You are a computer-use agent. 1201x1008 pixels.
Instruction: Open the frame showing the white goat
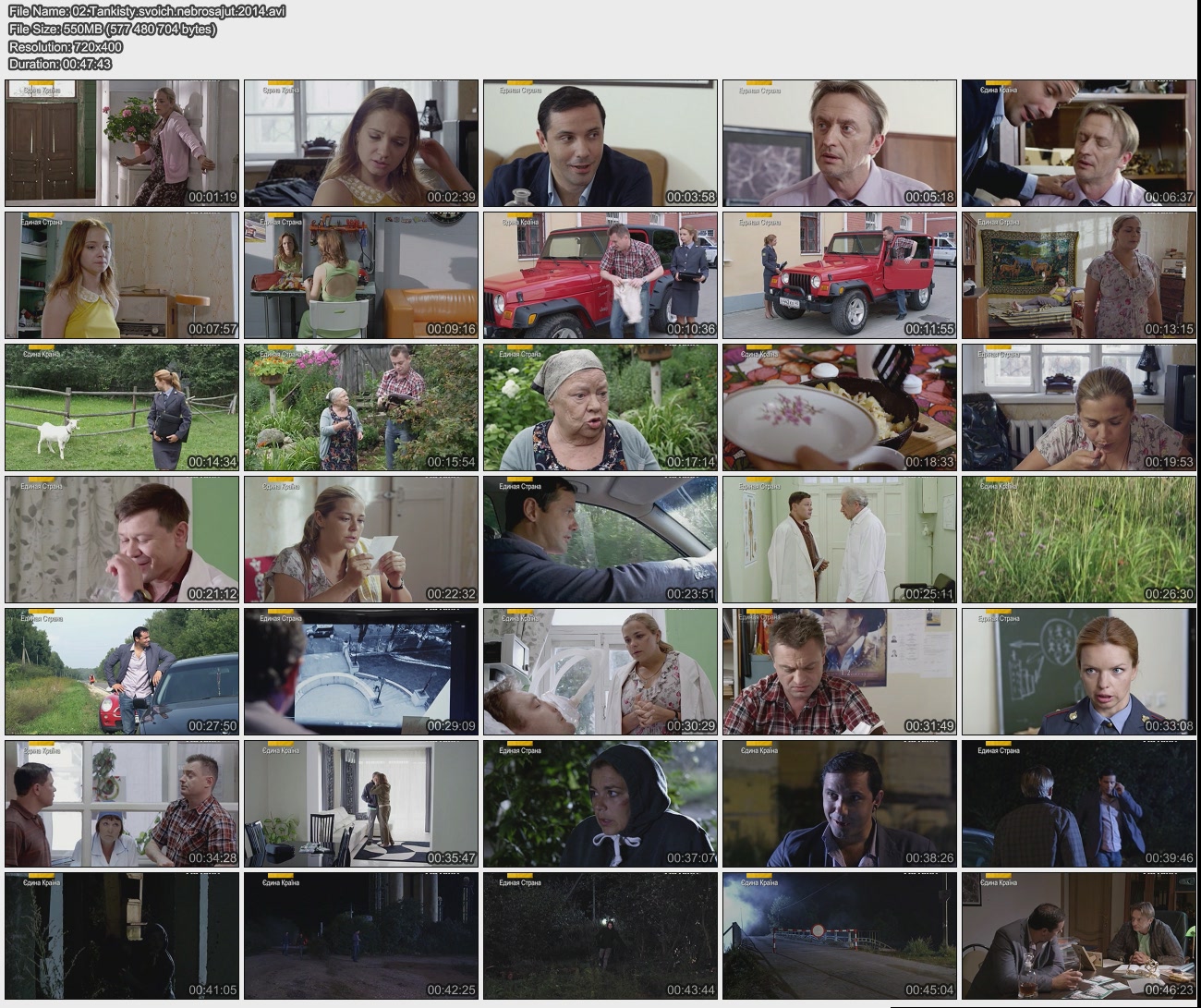point(122,407)
